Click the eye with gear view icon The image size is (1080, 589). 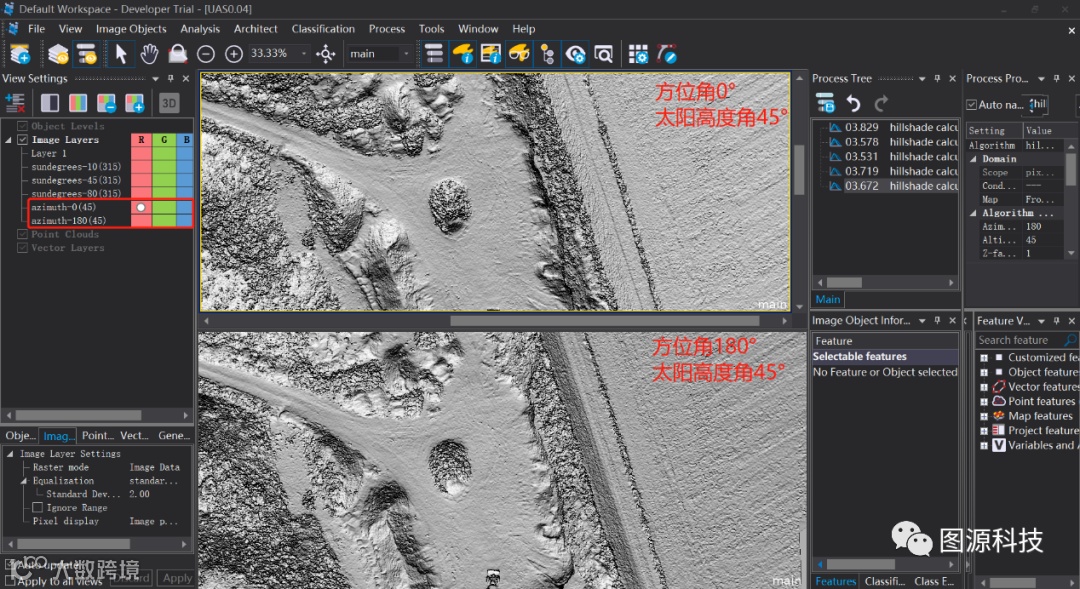click(x=575, y=54)
